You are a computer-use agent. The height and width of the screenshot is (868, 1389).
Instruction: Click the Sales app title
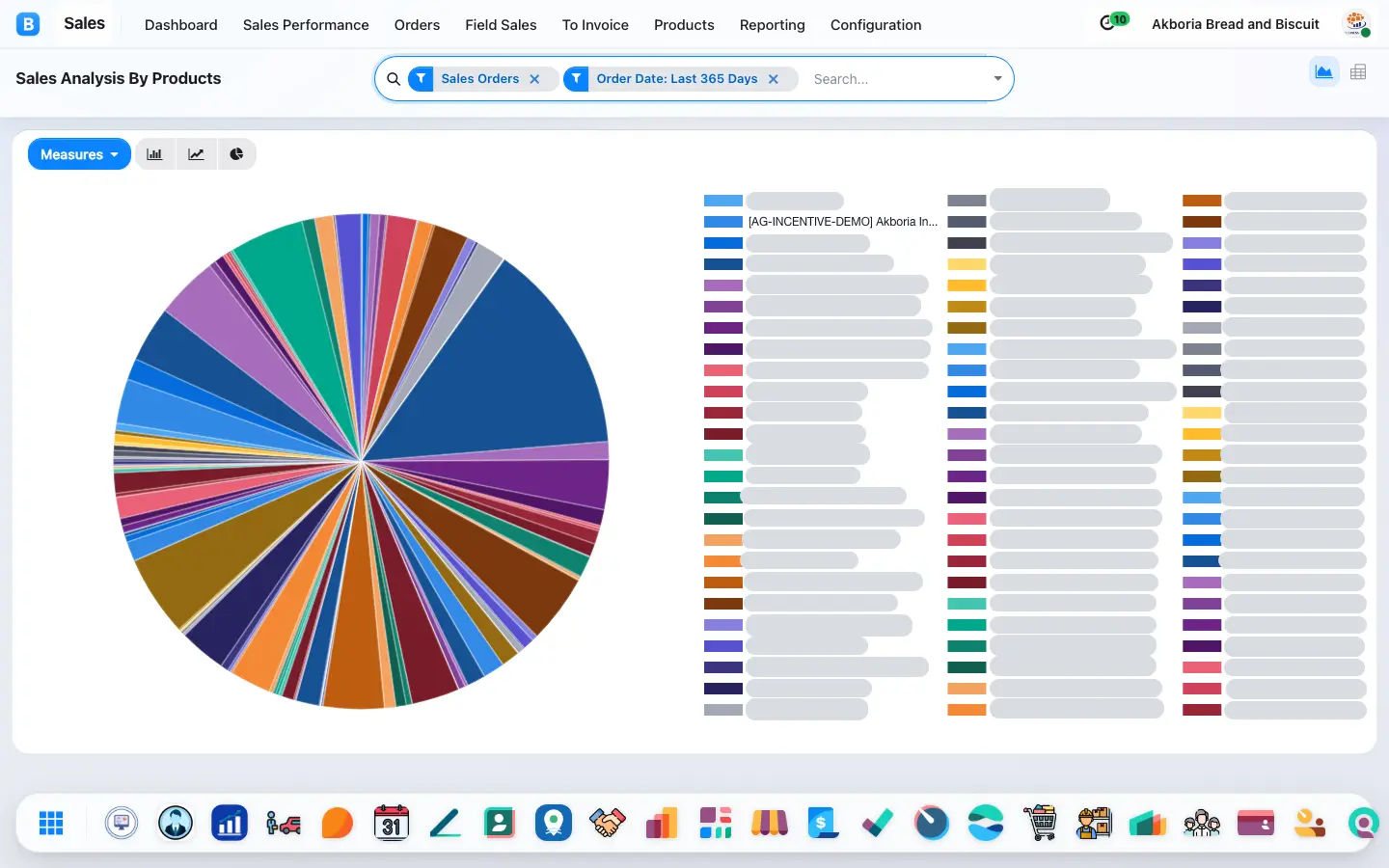(84, 23)
